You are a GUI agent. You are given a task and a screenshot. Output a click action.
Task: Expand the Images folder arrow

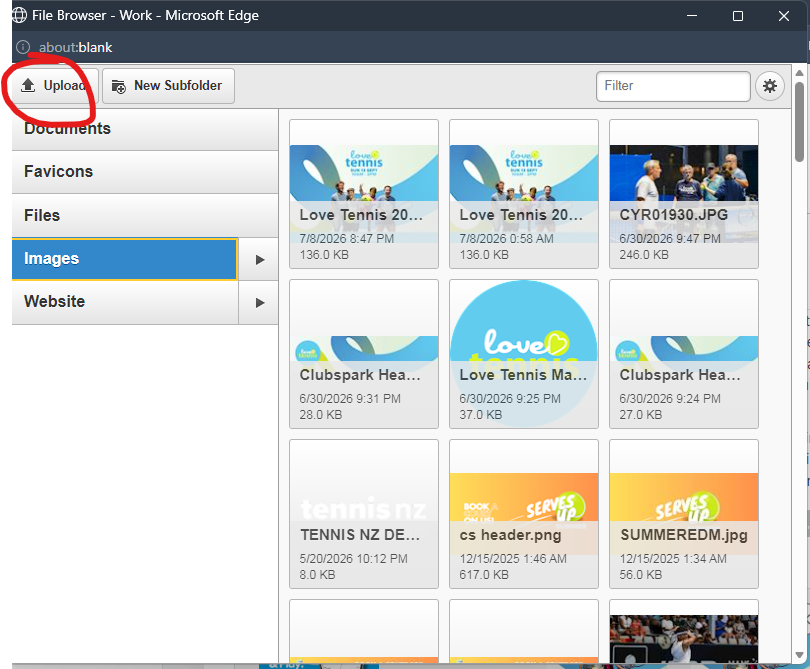259,259
